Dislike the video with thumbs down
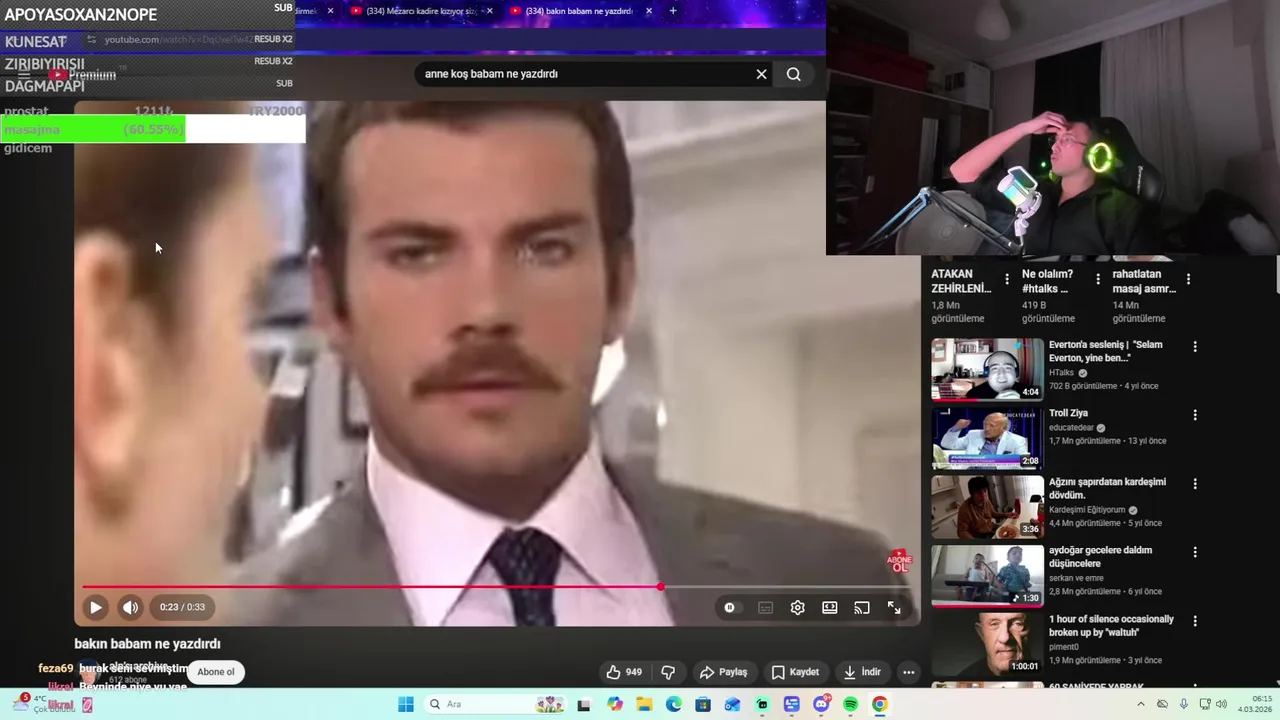The image size is (1280, 720). click(668, 672)
